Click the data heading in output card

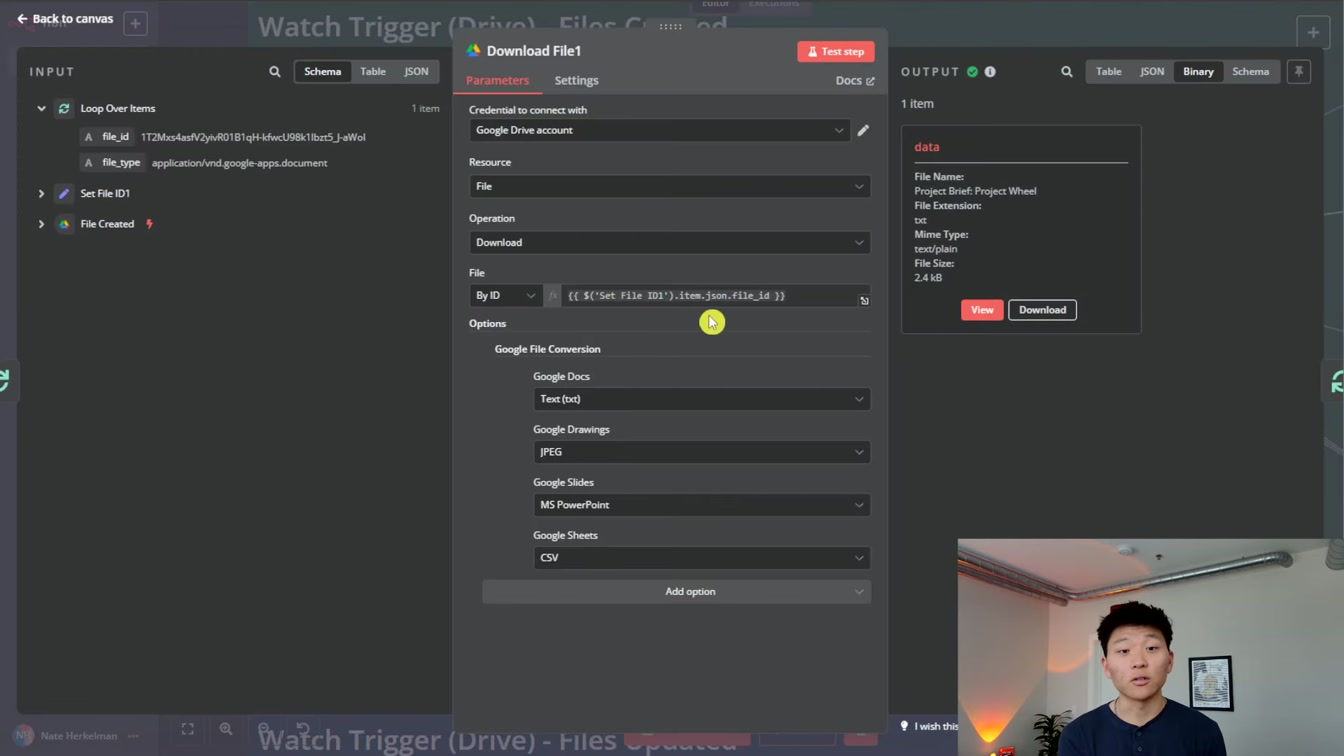click(927, 147)
